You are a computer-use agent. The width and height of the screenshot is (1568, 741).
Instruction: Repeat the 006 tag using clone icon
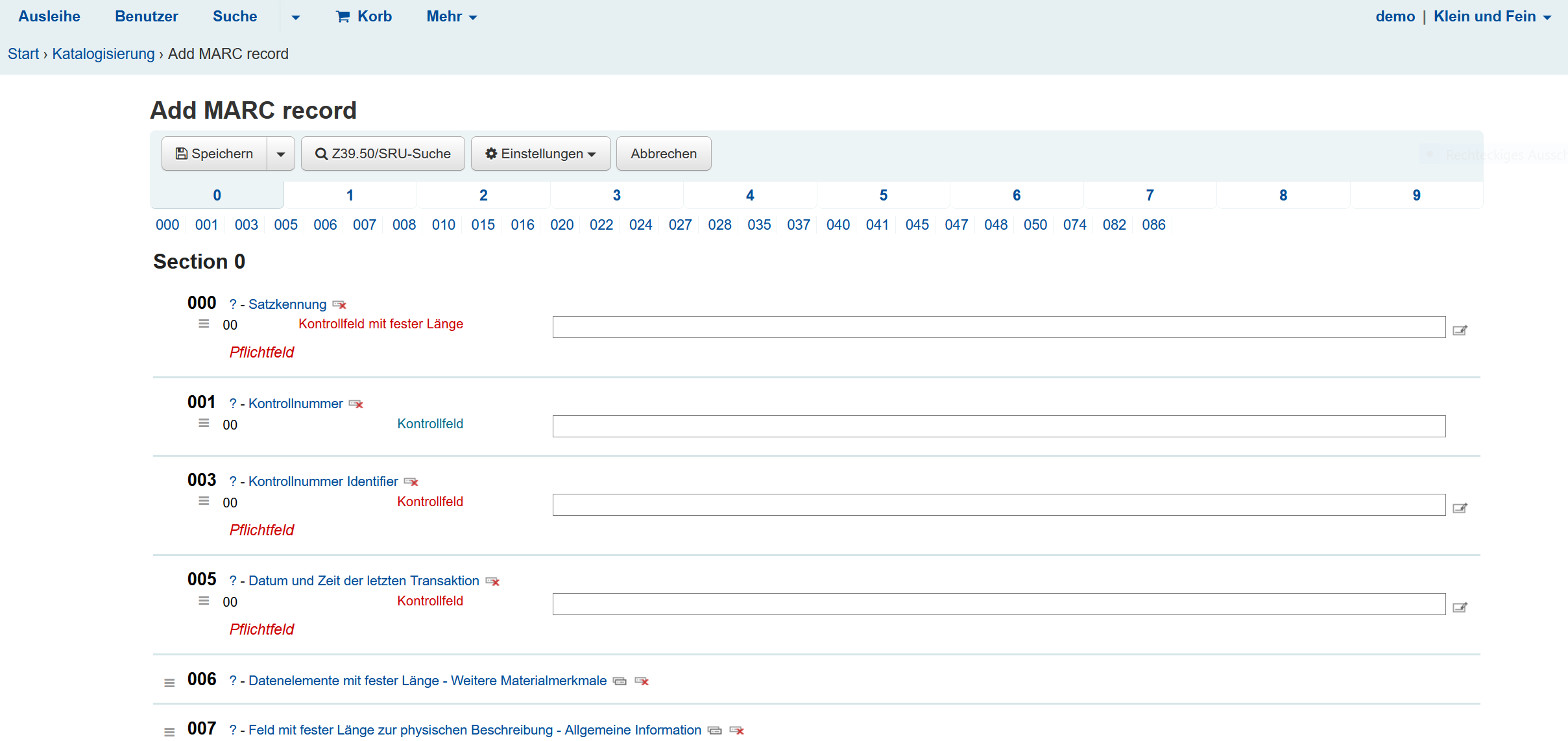620,681
